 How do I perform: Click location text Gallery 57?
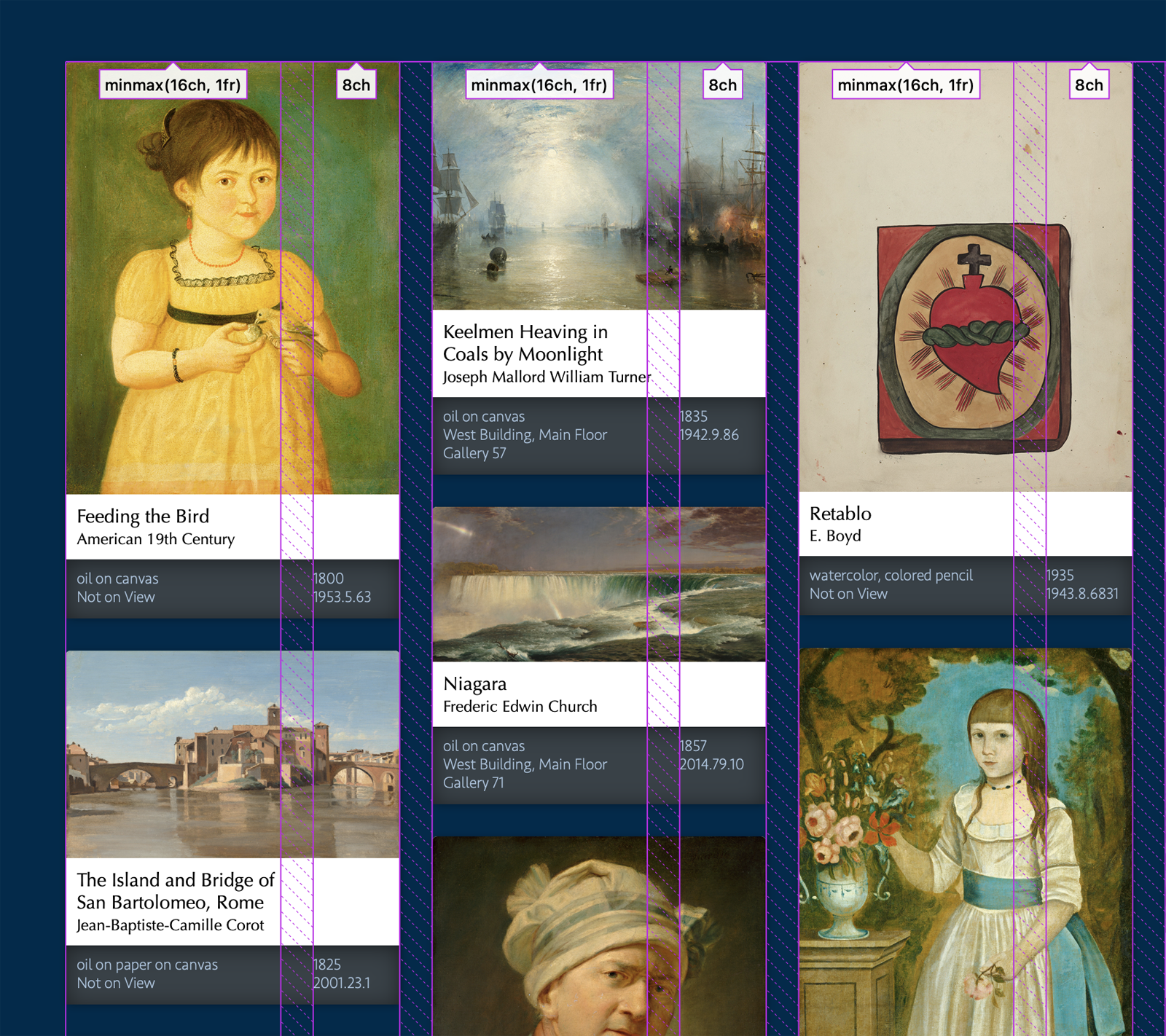click(x=474, y=453)
